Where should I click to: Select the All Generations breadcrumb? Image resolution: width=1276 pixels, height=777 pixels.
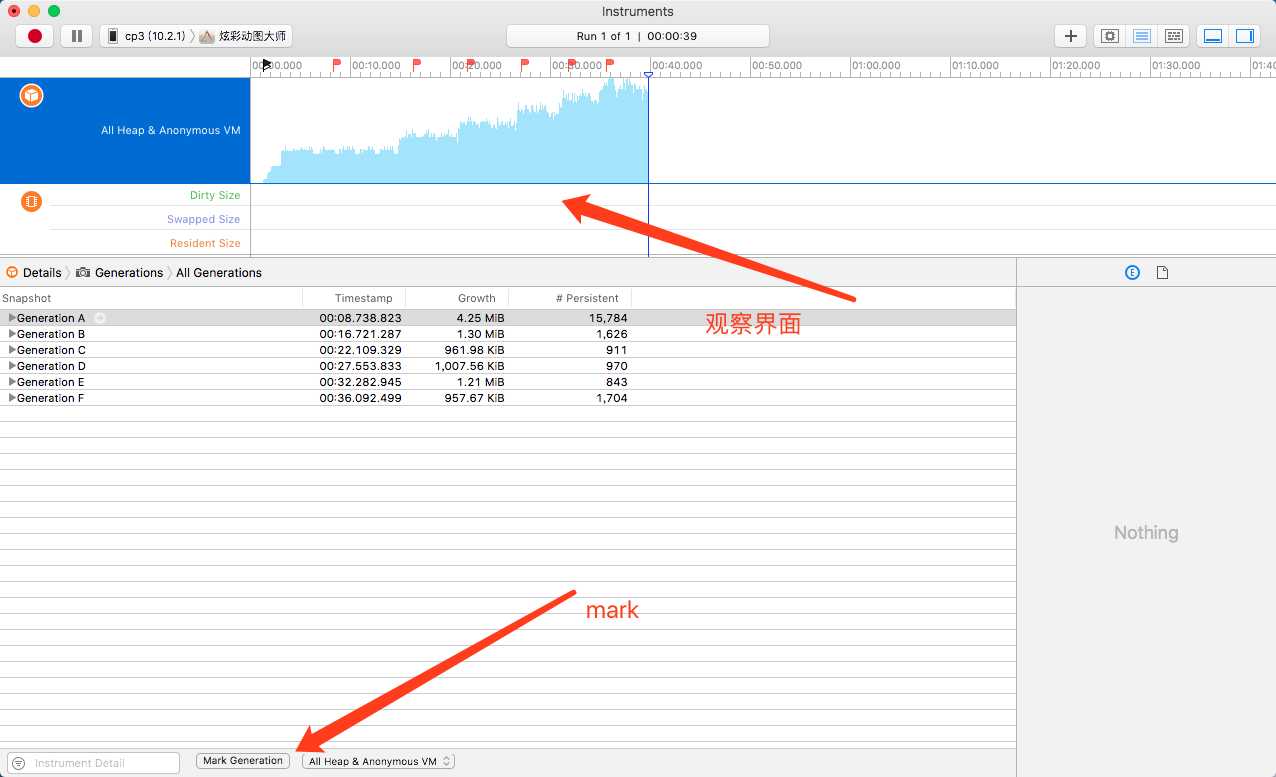pyautogui.click(x=219, y=272)
